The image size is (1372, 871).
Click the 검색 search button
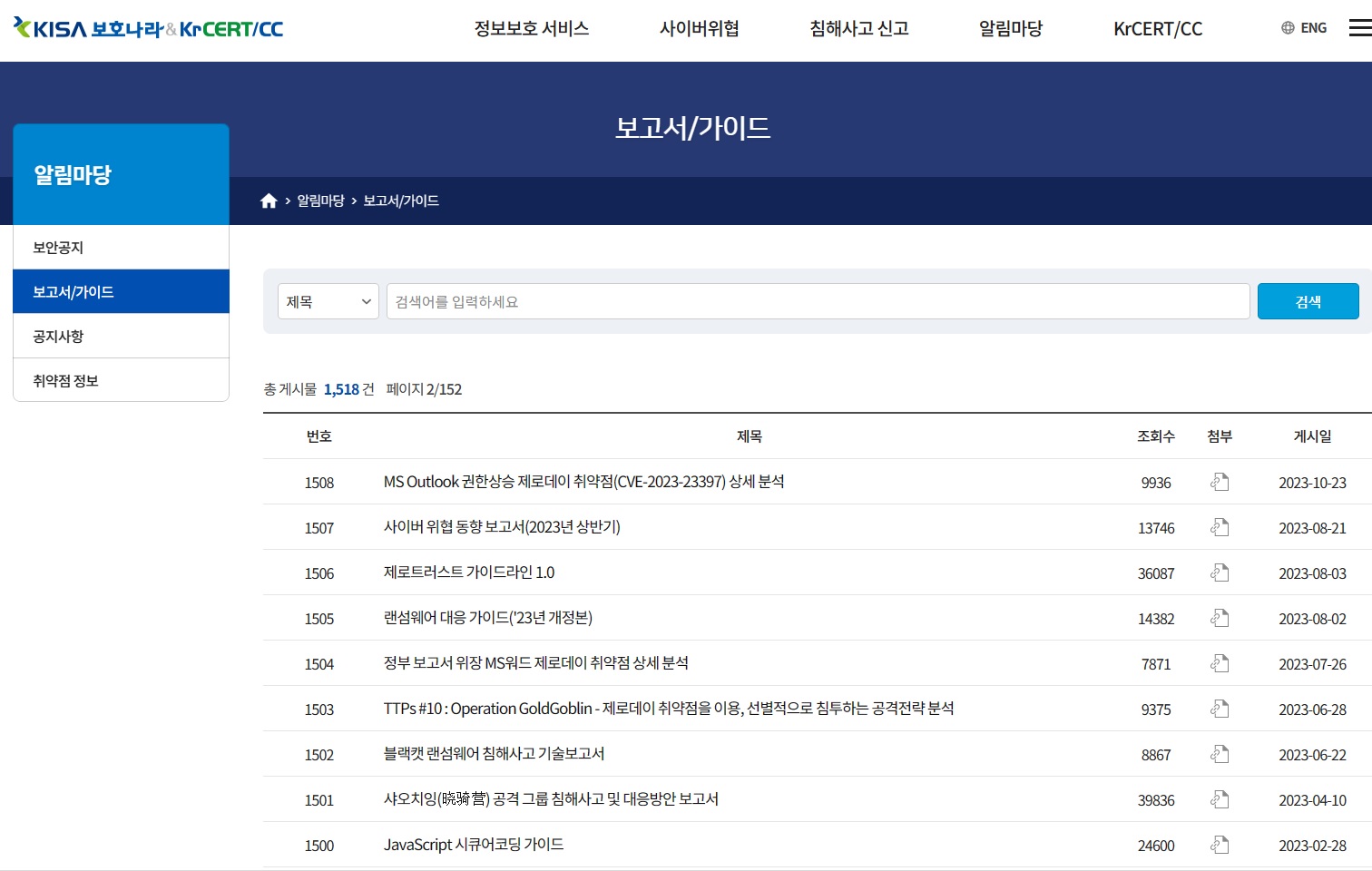tap(1308, 300)
